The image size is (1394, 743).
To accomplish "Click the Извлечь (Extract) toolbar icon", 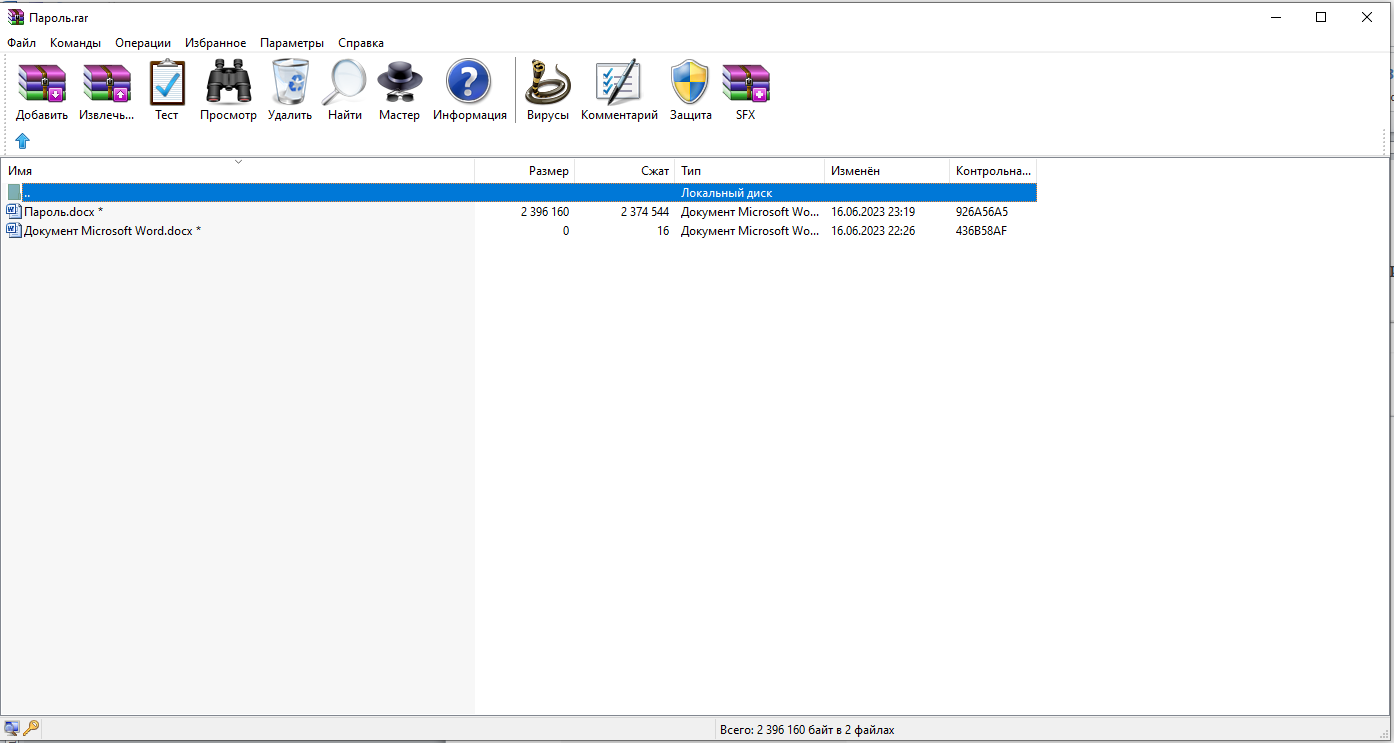I will [x=107, y=84].
